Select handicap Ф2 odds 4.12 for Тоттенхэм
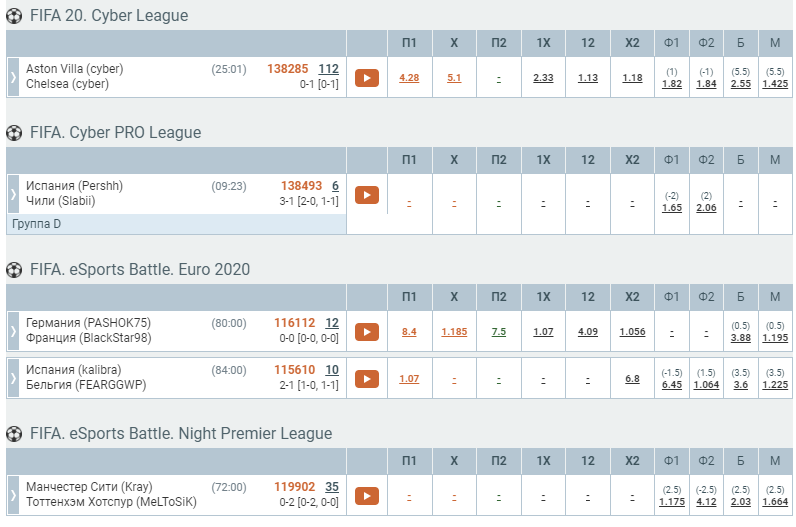This screenshot has width=796, height=527. [706, 502]
